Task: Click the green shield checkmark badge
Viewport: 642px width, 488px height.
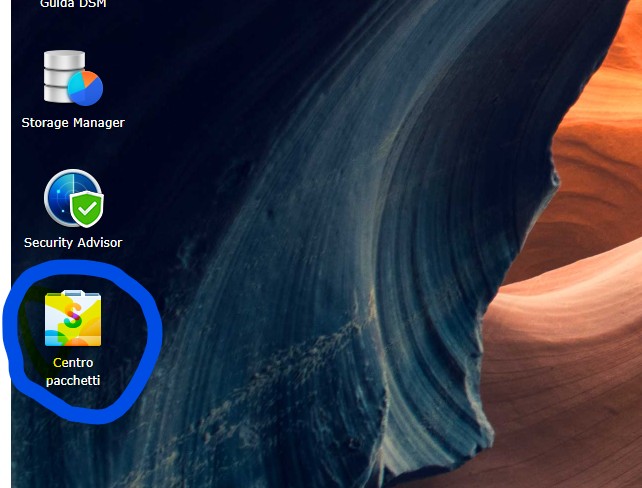Action: [89, 209]
